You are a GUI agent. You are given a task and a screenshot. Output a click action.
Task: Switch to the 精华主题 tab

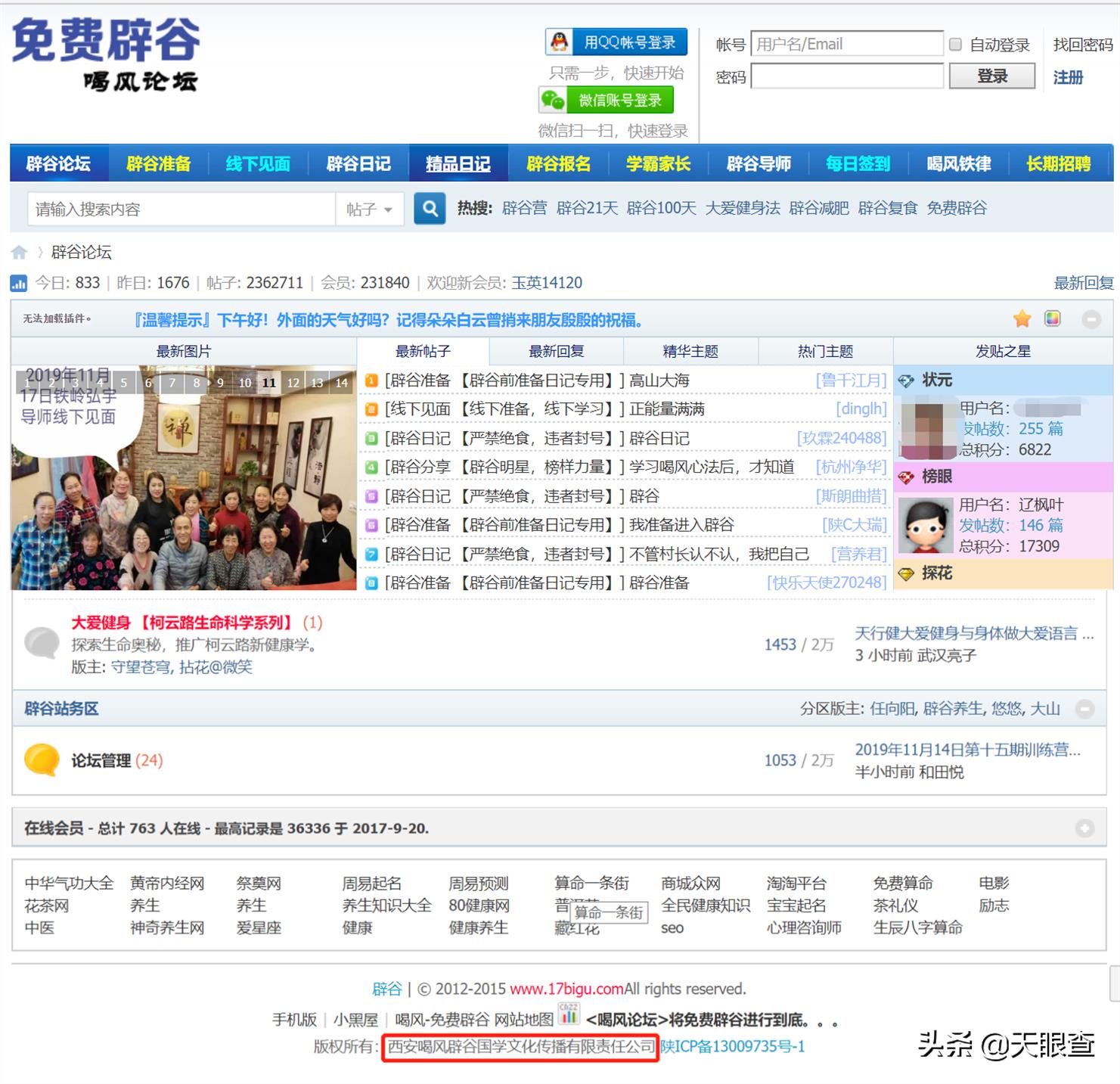[690, 352]
